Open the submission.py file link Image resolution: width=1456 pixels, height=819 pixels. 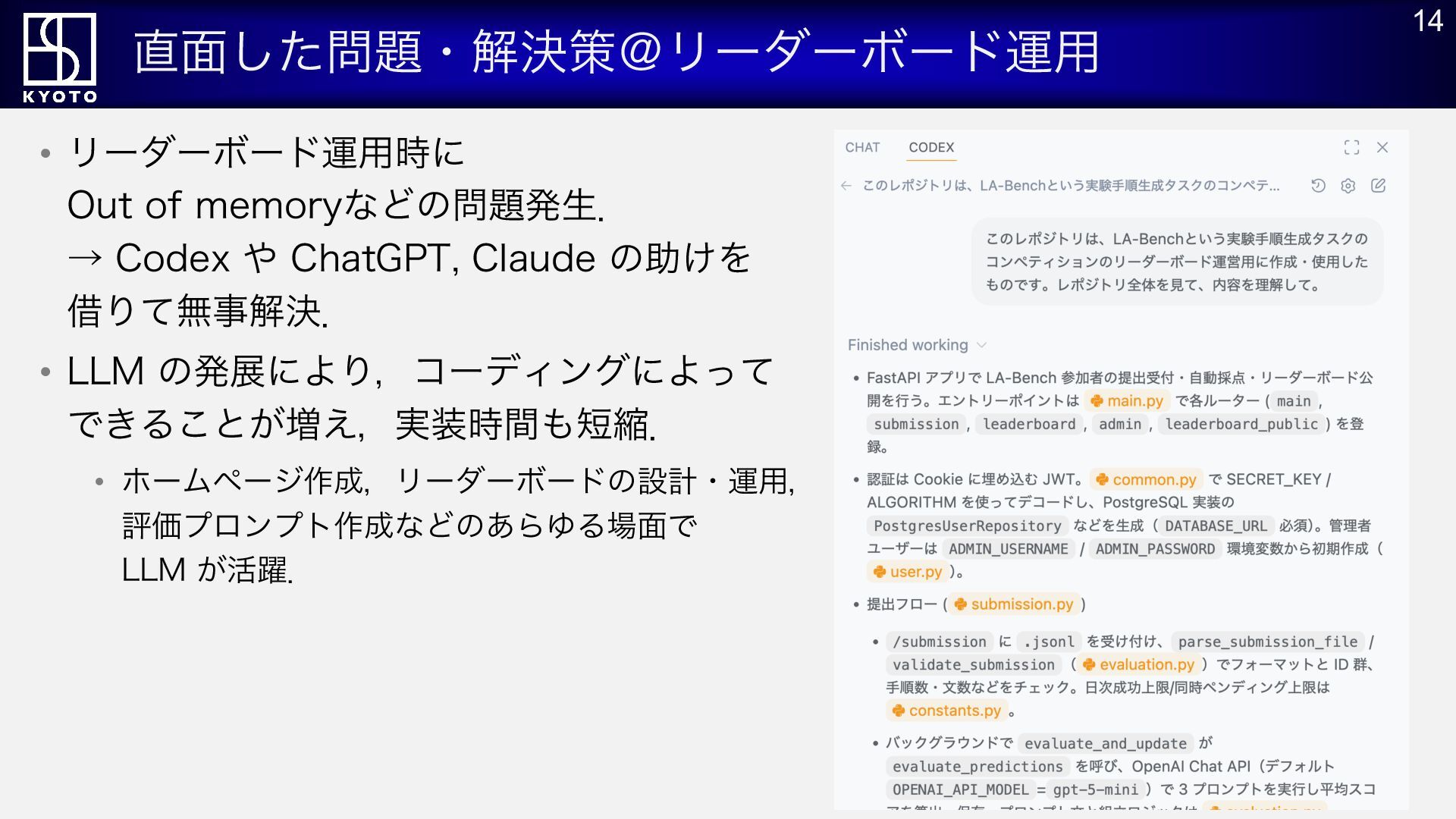(x=1015, y=604)
